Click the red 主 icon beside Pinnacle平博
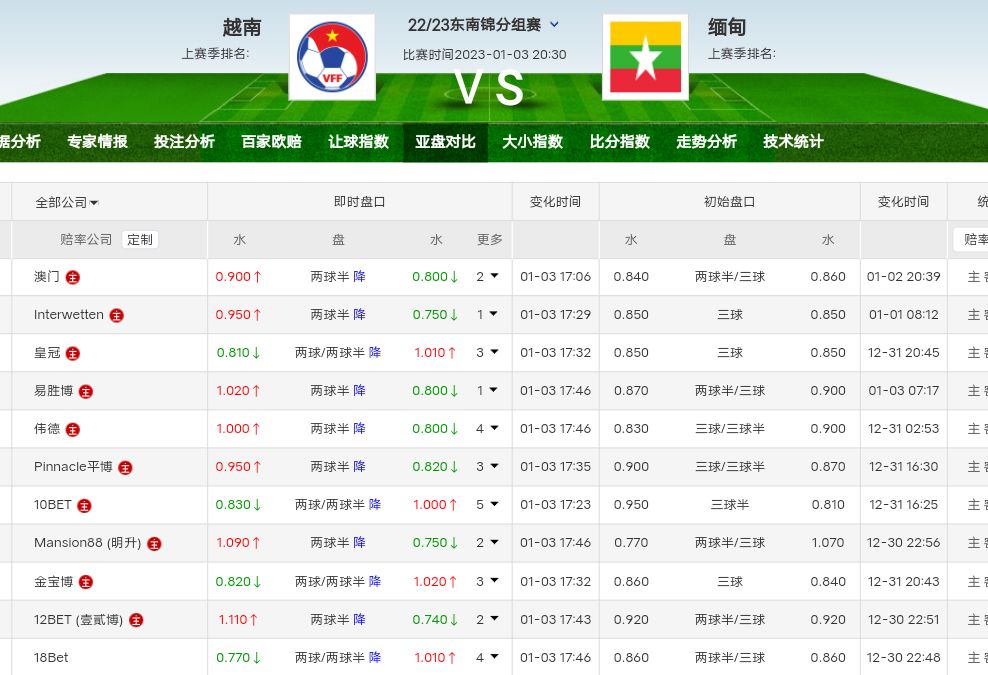 (x=125, y=467)
